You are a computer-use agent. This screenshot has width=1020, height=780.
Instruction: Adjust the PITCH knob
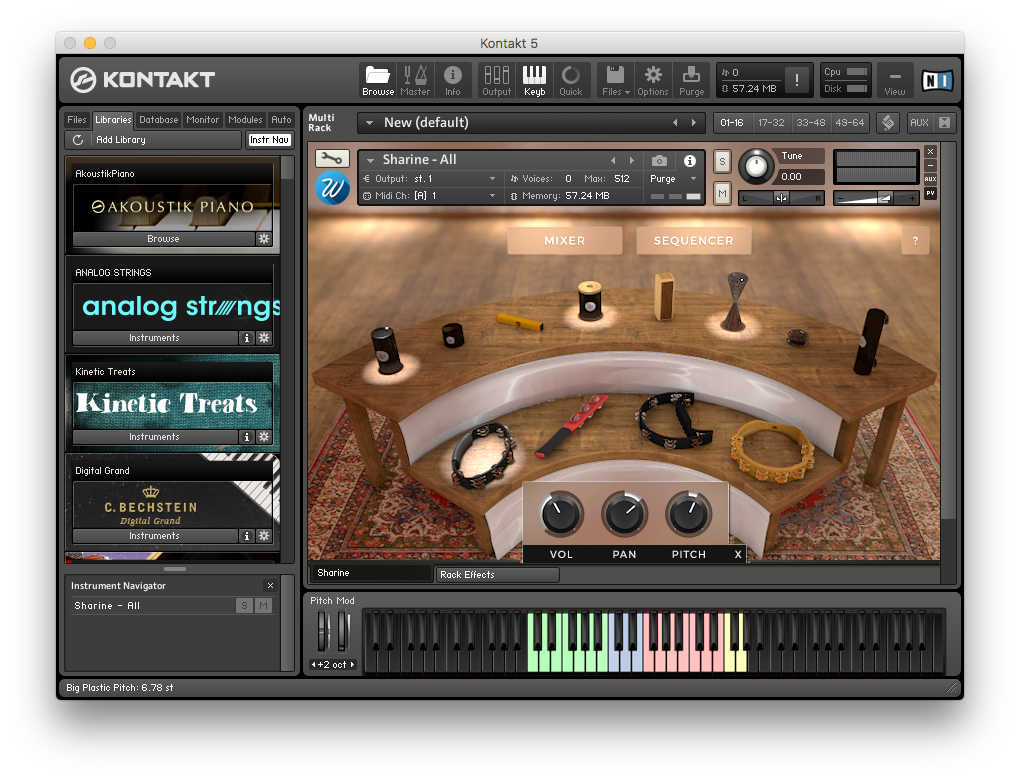(x=689, y=513)
